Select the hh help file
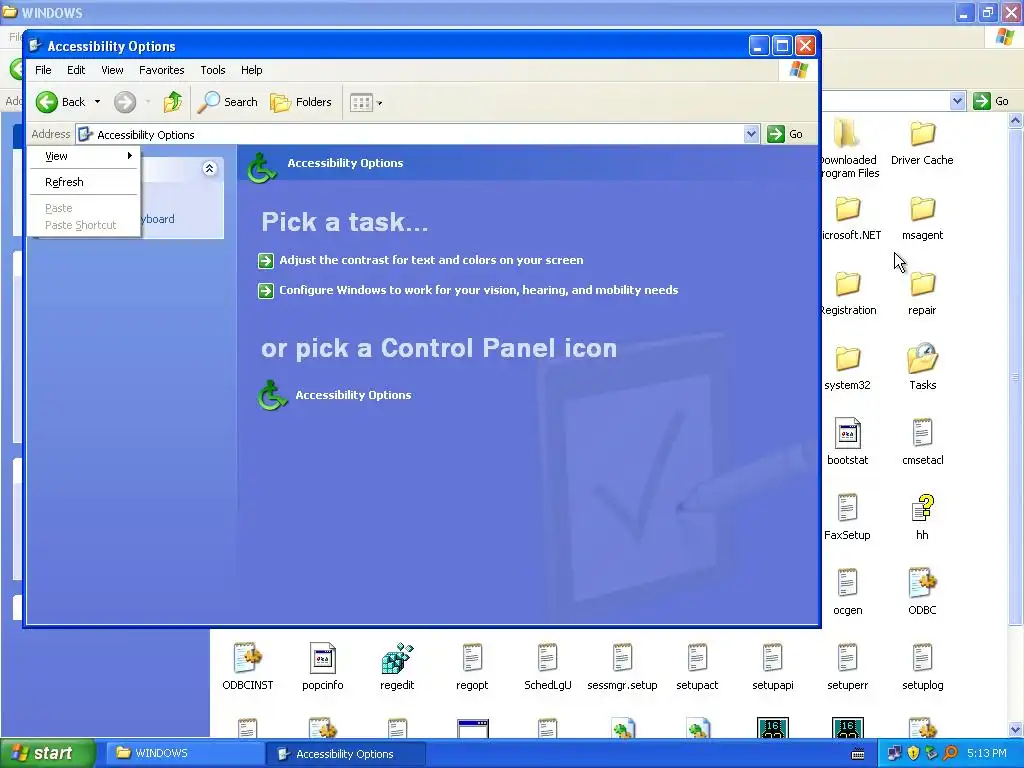 pyautogui.click(x=922, y=518)
